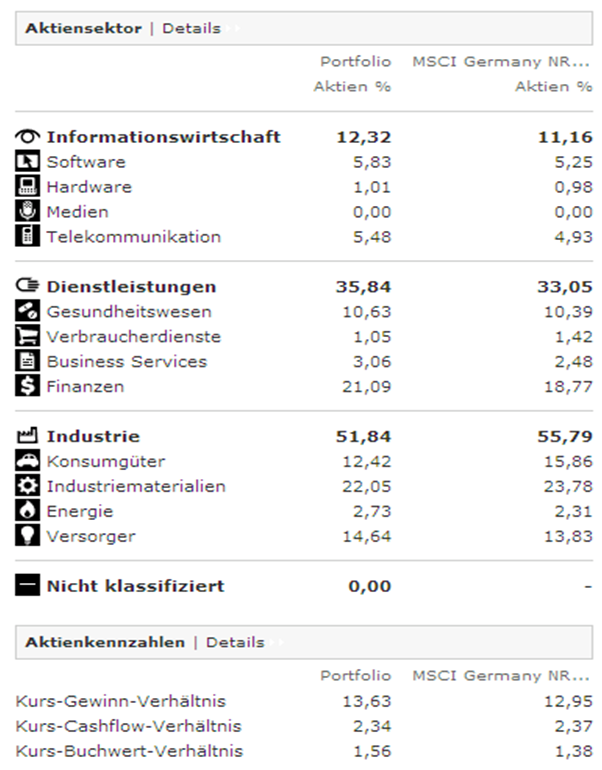Click the Finanzen dollar icon

click(27, 386)
